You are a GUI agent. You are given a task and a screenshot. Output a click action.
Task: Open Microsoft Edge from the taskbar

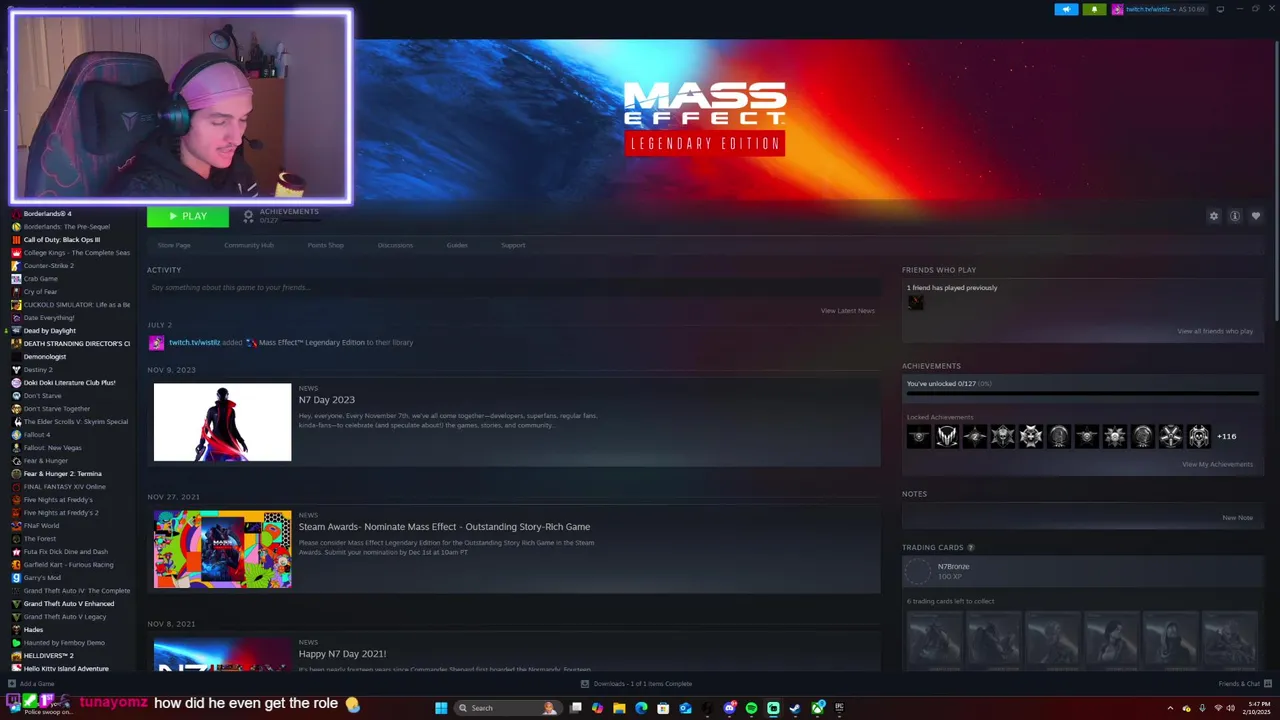click(641, 708)
